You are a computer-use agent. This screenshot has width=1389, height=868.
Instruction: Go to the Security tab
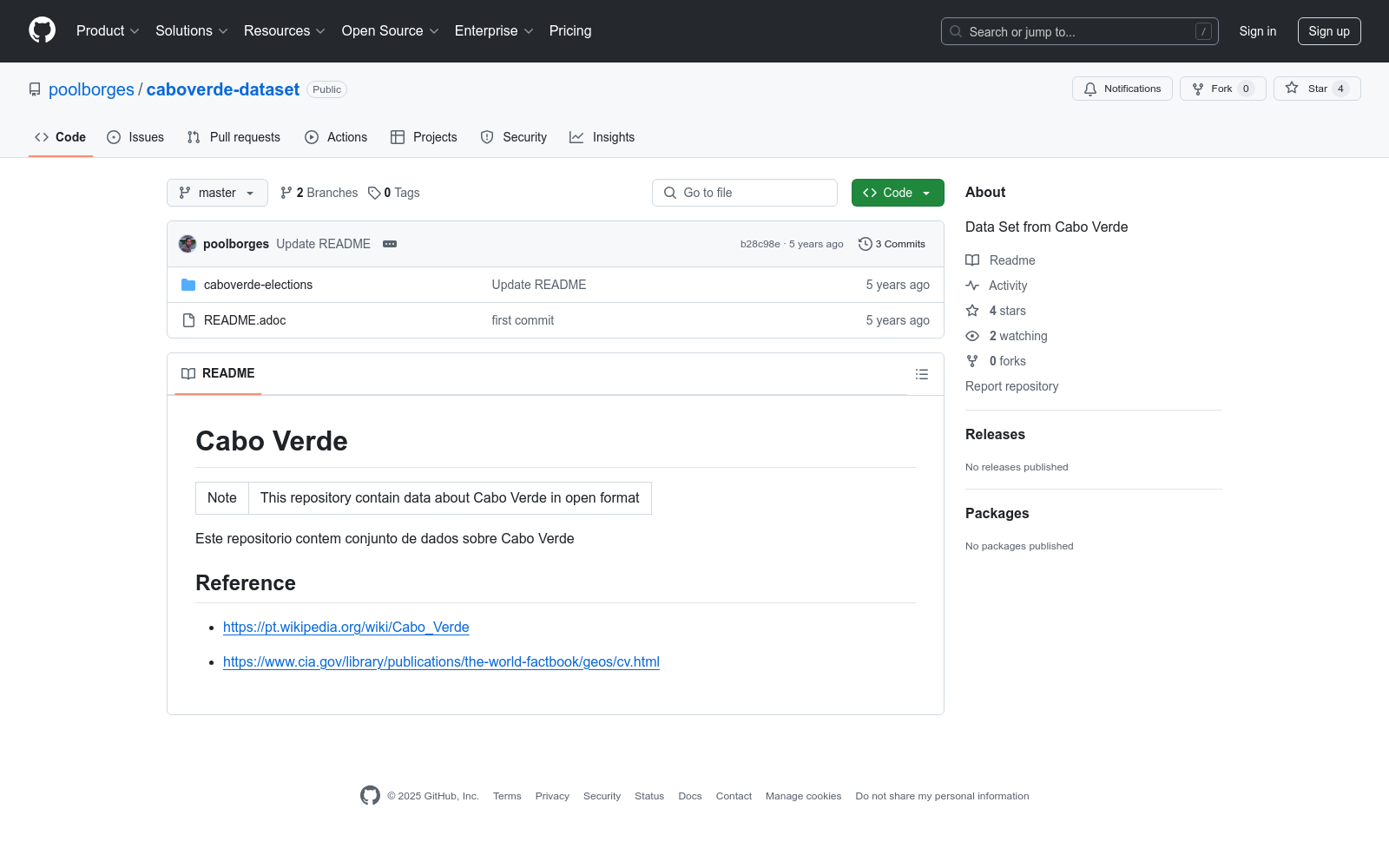pos(514,137)
